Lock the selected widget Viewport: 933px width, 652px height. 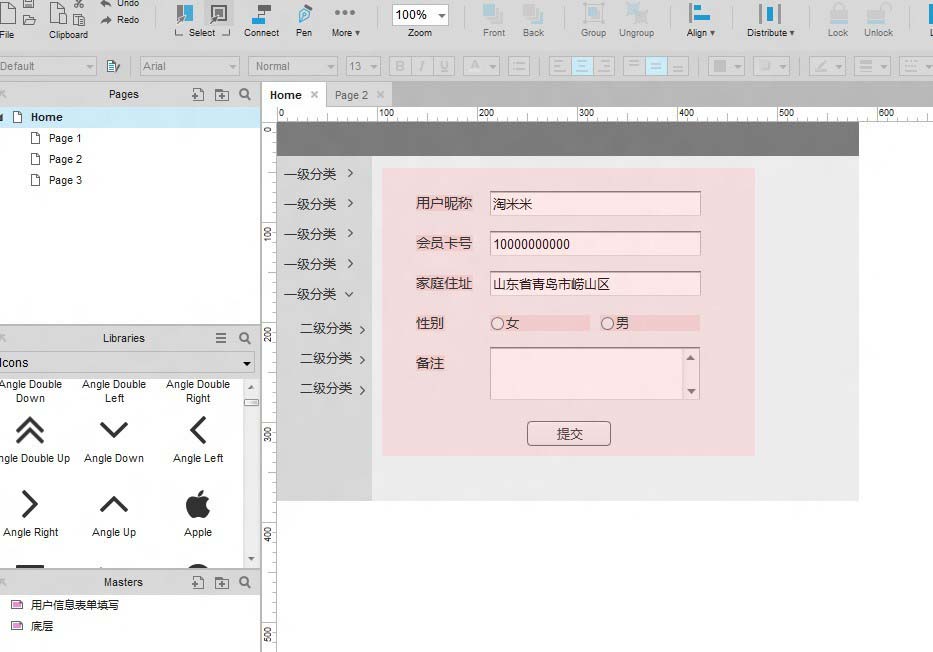[838, 21]
